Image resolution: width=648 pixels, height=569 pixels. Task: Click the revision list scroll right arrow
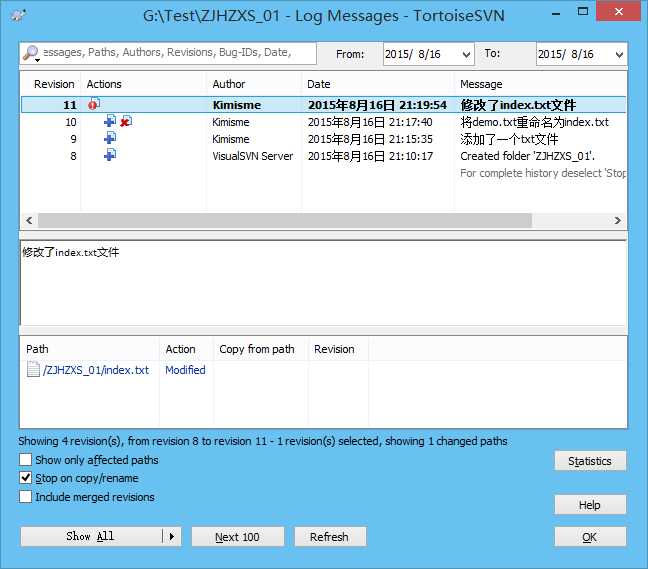click(x=617, y=220)
